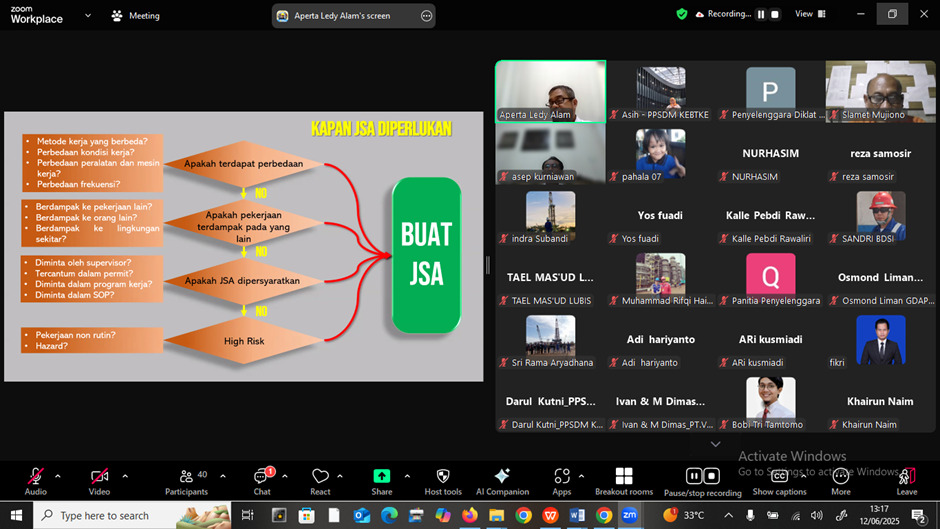Viewport: 940px width, 529px height.
Task: Switch to Zoom taskbar icon
Action: coord(629,515)
